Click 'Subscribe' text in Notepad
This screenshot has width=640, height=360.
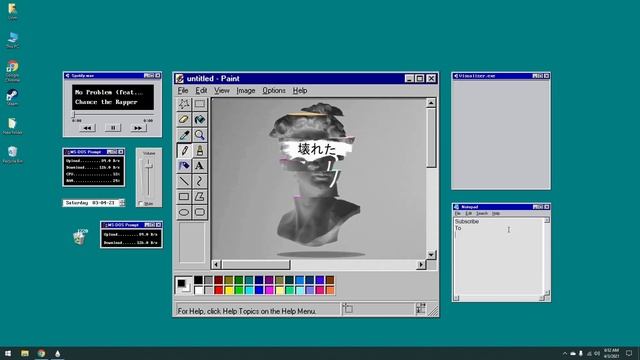(467, 222)
